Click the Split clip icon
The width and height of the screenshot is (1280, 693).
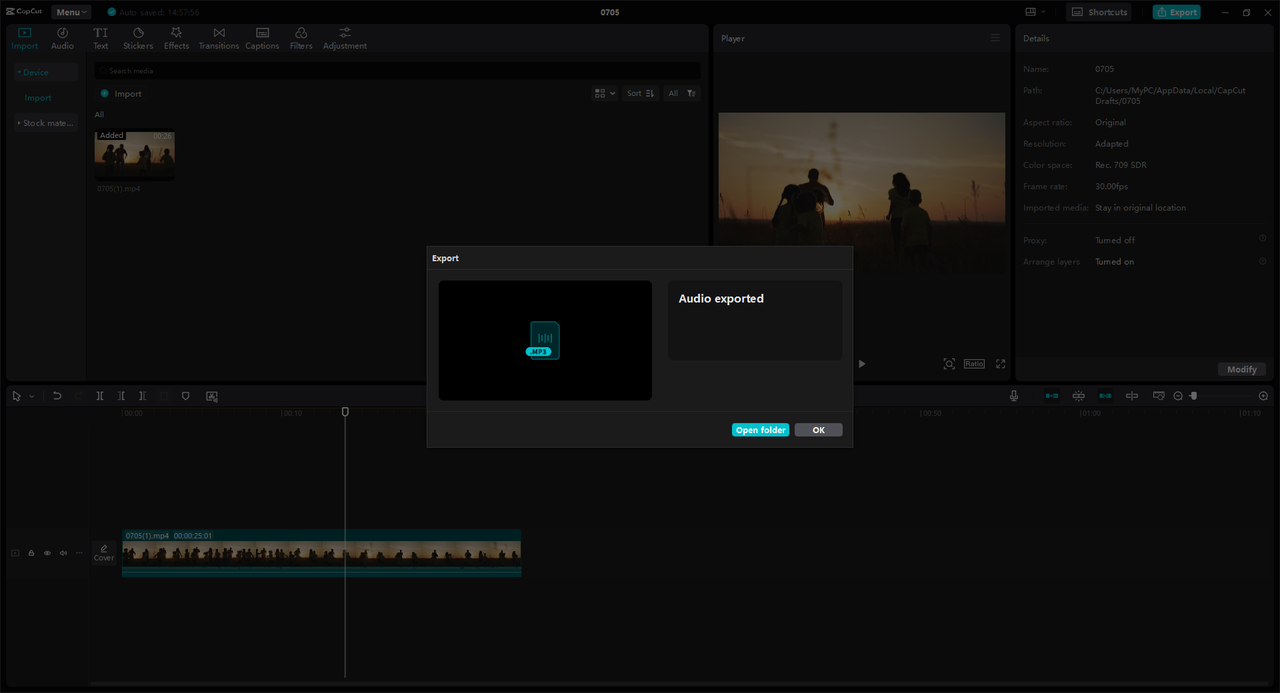tap(100, 396)
